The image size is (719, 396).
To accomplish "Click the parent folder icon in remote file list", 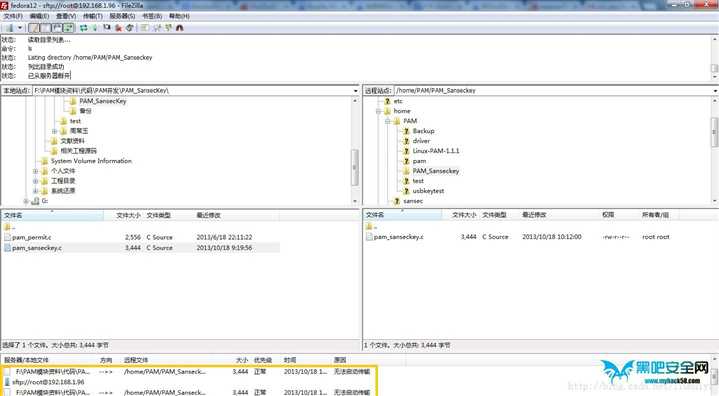I will click(x=369, y=226).
